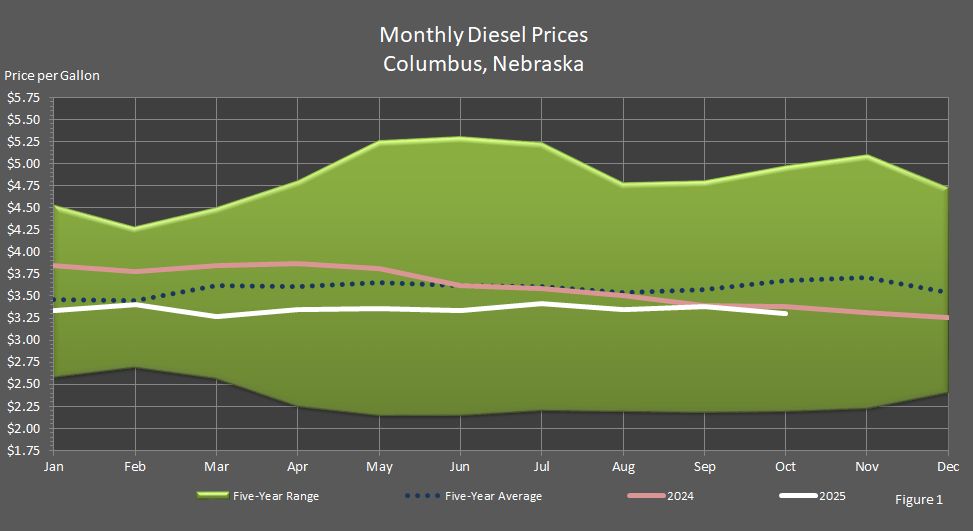Click the pink 2024 line at April
973x531 pixels.
click(297, 264)
